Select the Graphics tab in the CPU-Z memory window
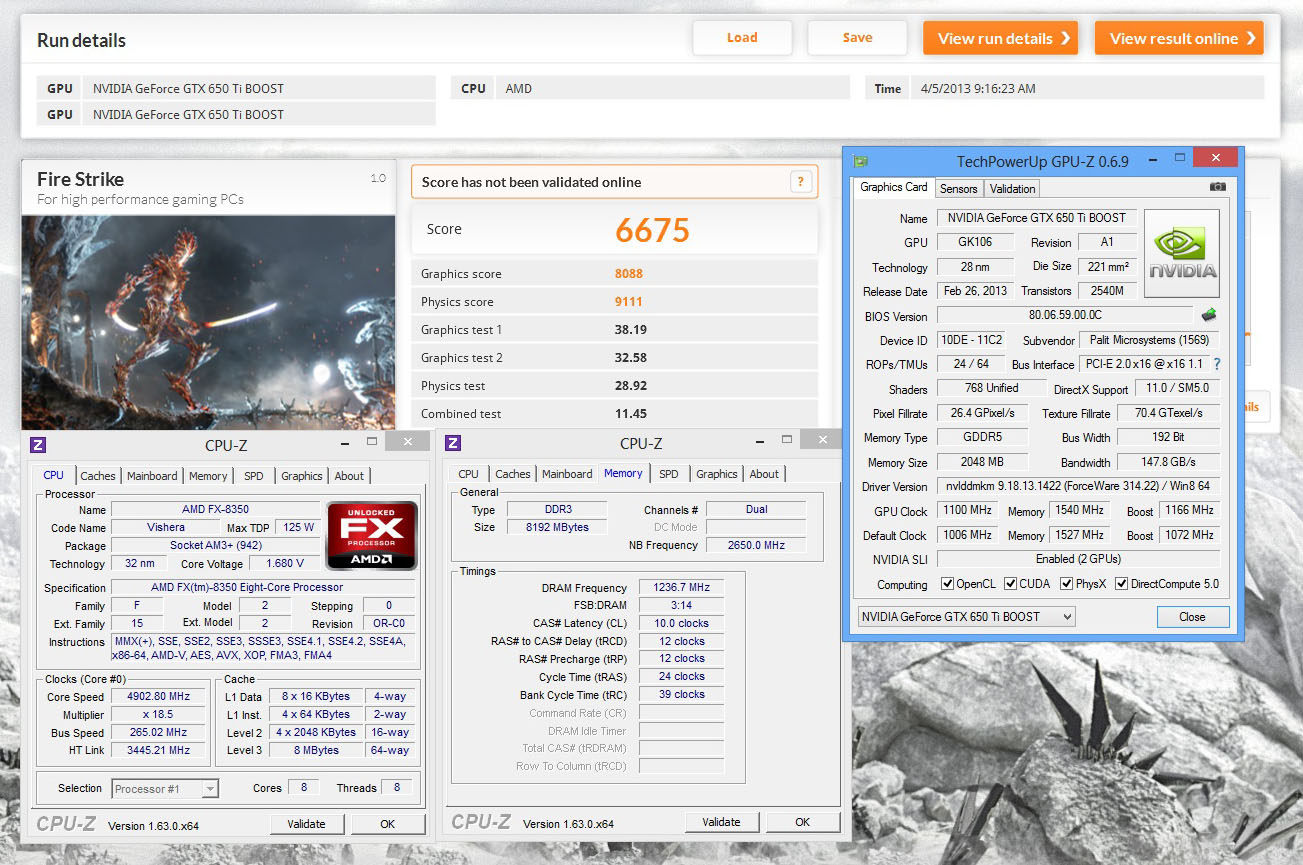 click(x=717, y=474)
